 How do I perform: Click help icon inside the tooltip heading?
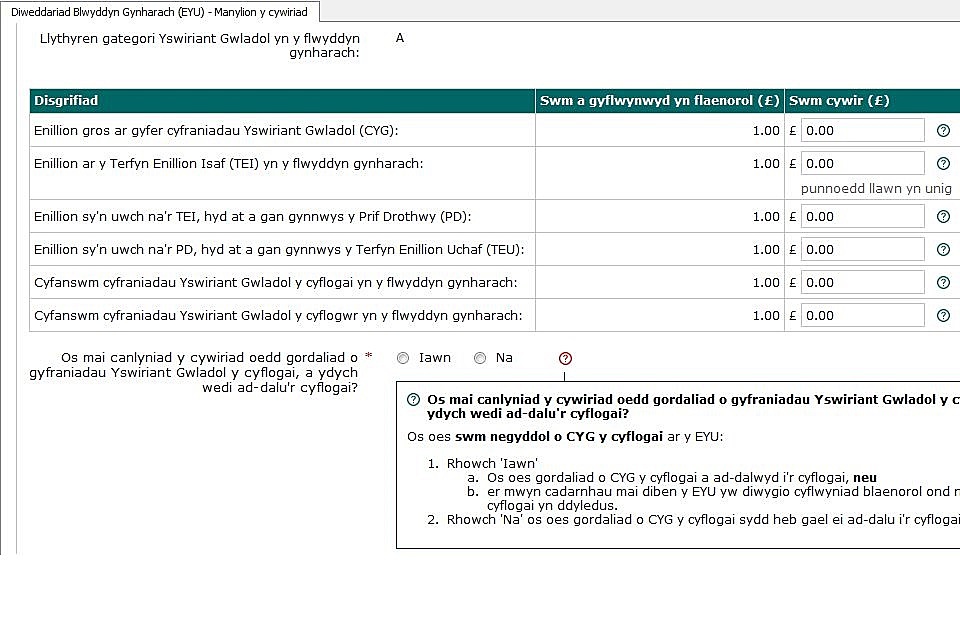point(413,399)
